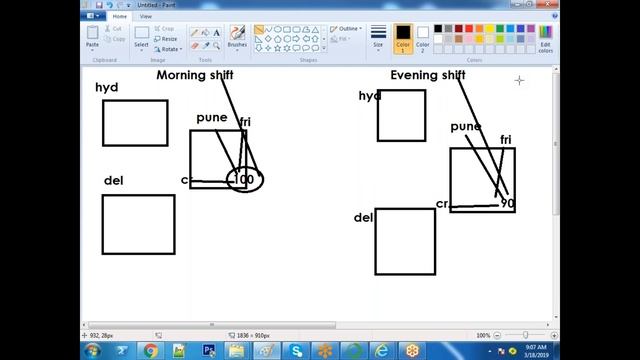Select the Right triangle shape
Image resolution: width=640 pixels, height=360 pixels.
click(x=259, y=39)
